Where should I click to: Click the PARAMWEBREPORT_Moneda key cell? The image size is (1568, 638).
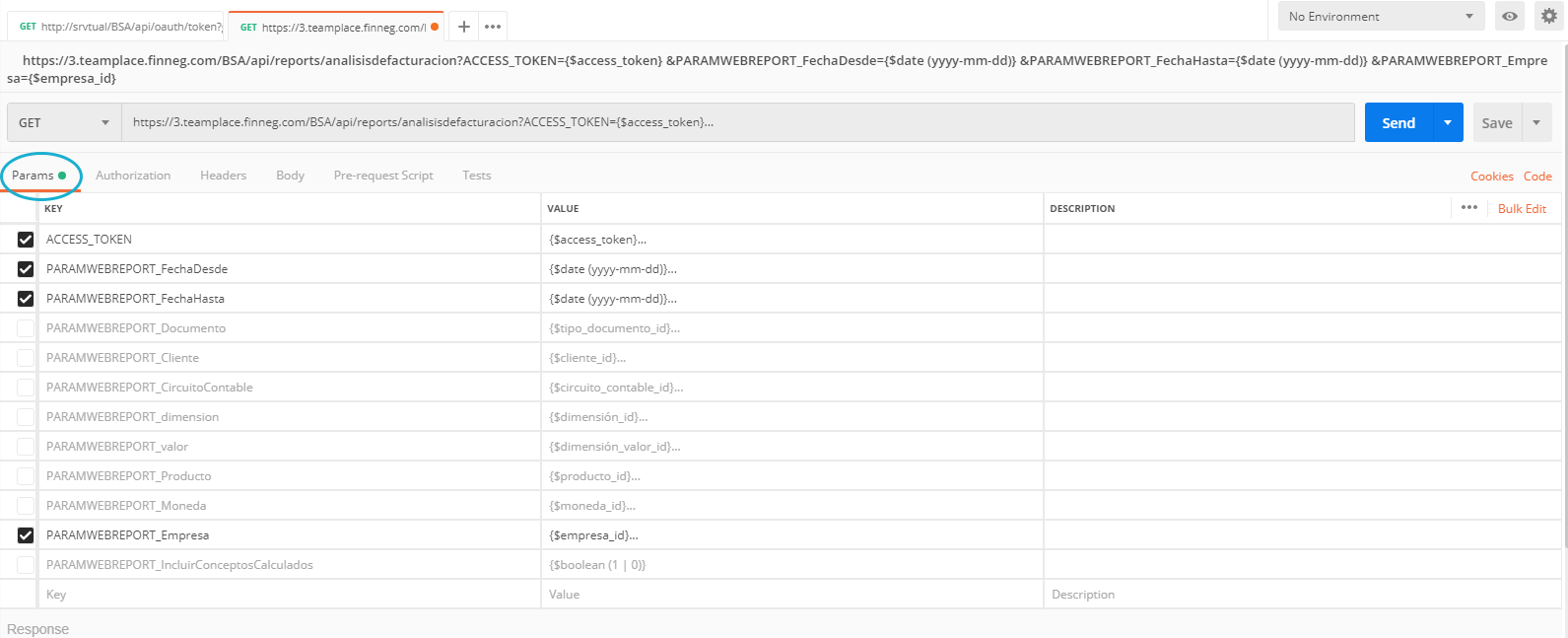[289, 506]
